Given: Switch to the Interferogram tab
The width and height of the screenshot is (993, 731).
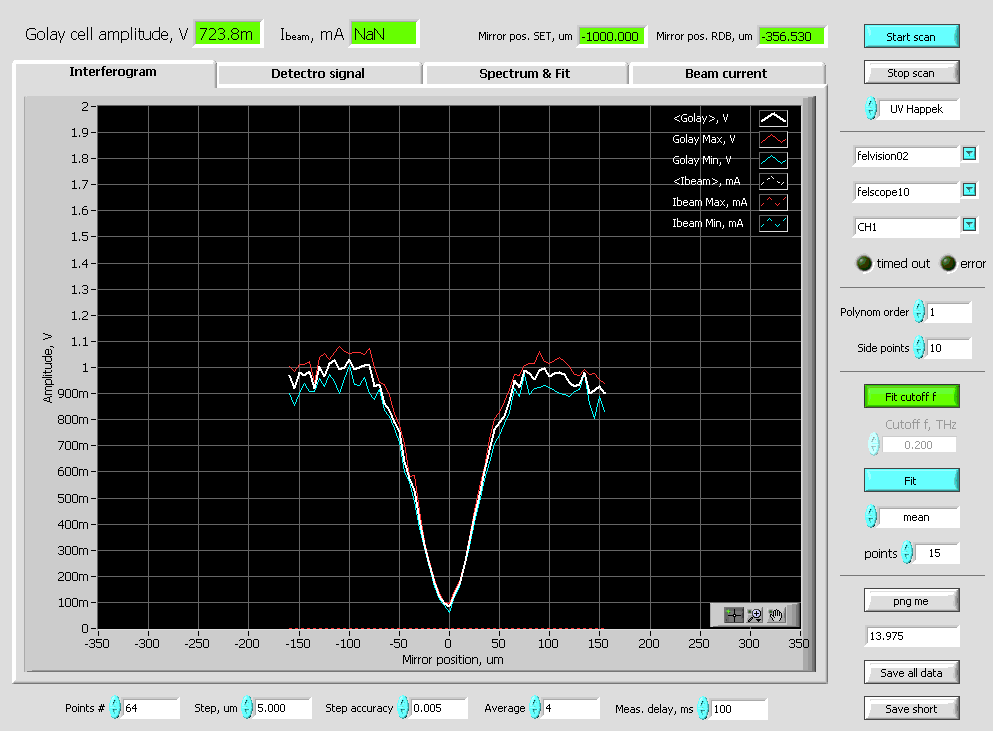Looking at the screenshot, I should point(113,72).
